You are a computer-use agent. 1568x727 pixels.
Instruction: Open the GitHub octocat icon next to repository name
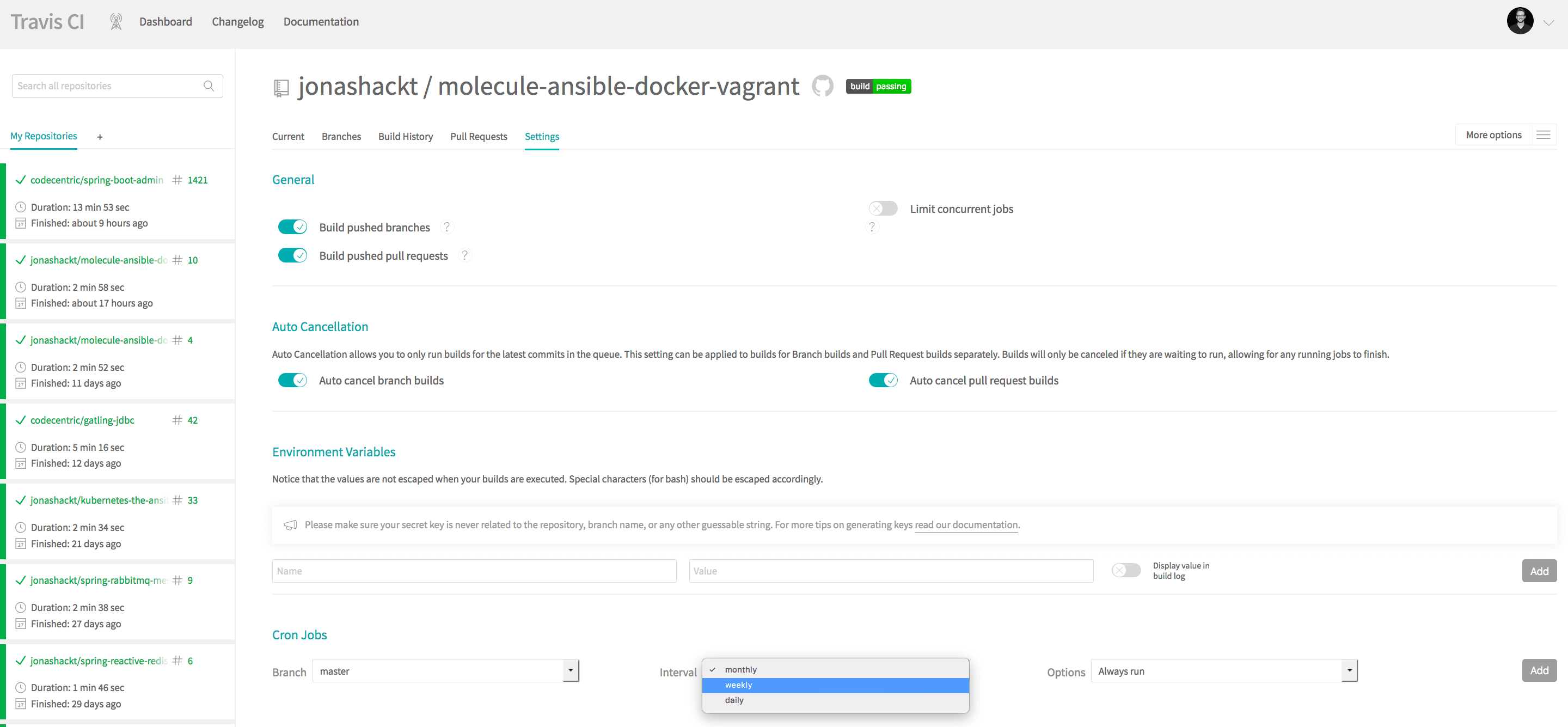tap(822, 86)
